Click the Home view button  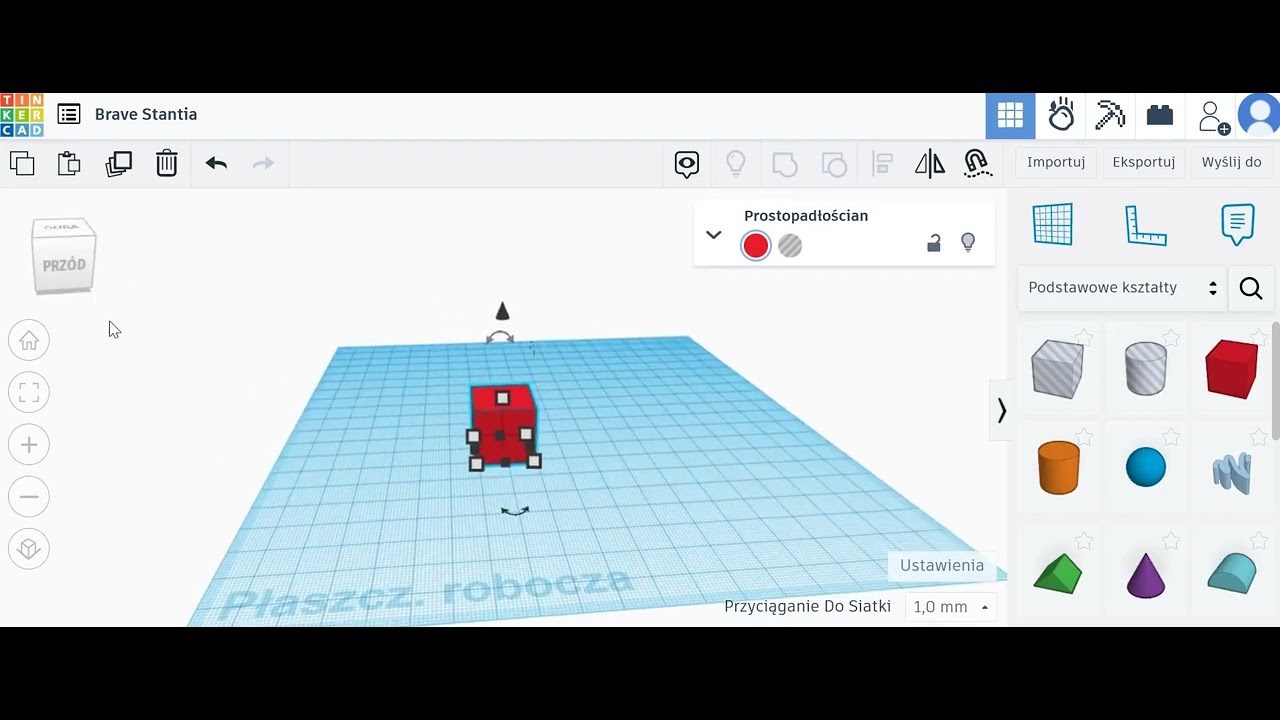point(29,341)
